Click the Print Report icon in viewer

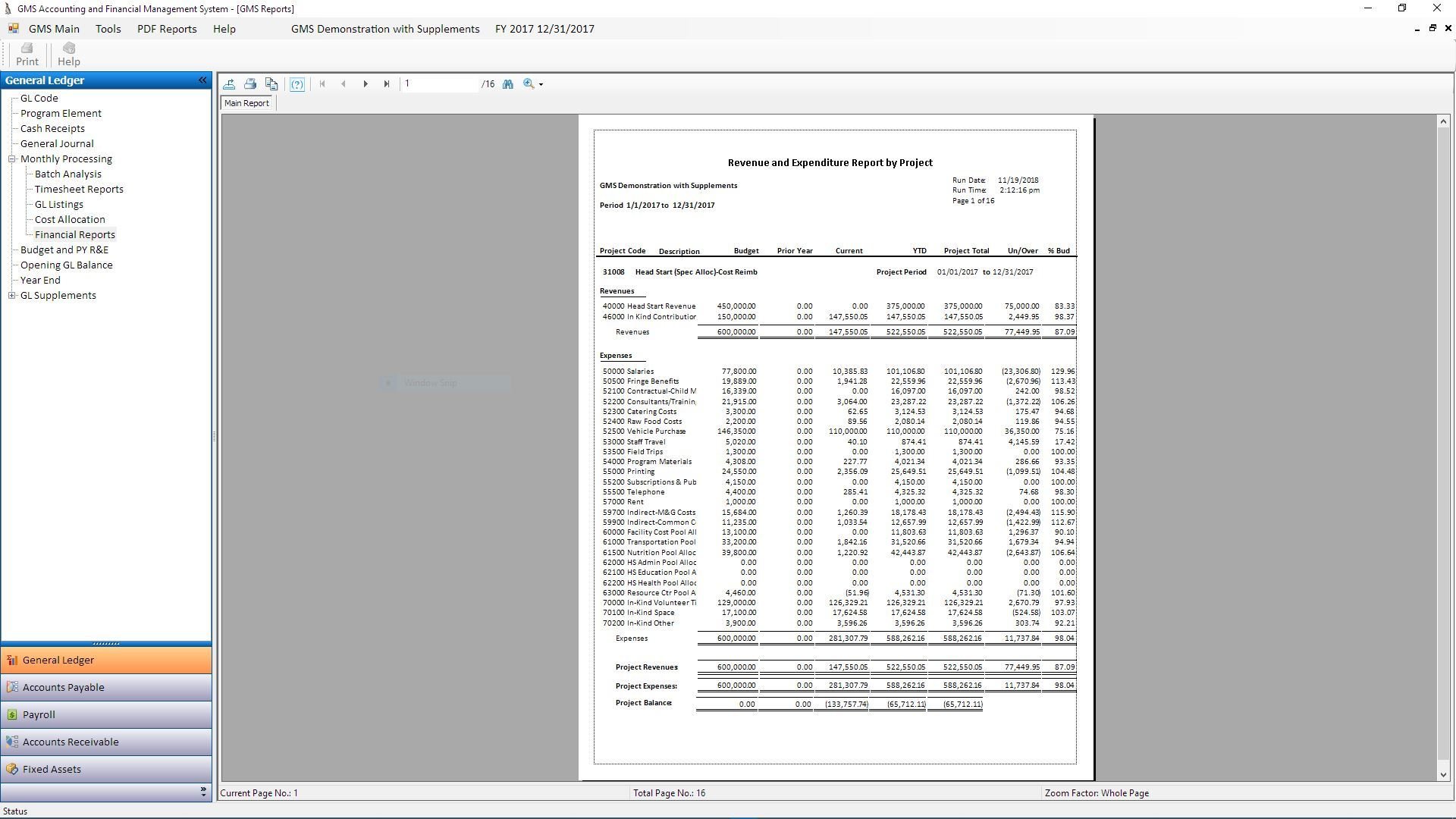(x=250, y=84)
